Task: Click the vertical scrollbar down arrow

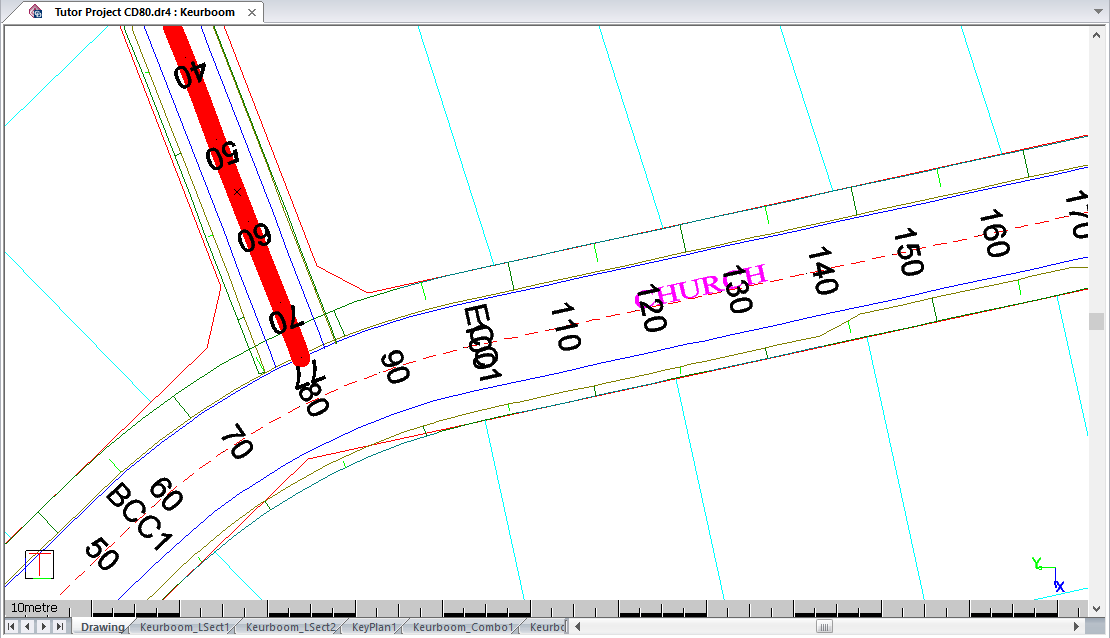Action: pyautogui.click(x=1097, y=607)
